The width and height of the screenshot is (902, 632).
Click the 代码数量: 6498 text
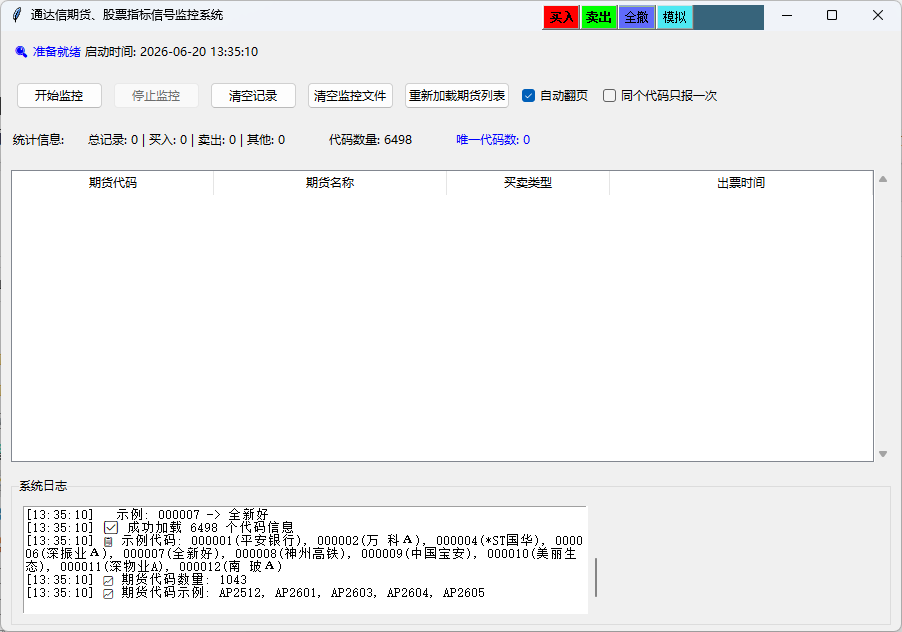[x=370, y=140]
